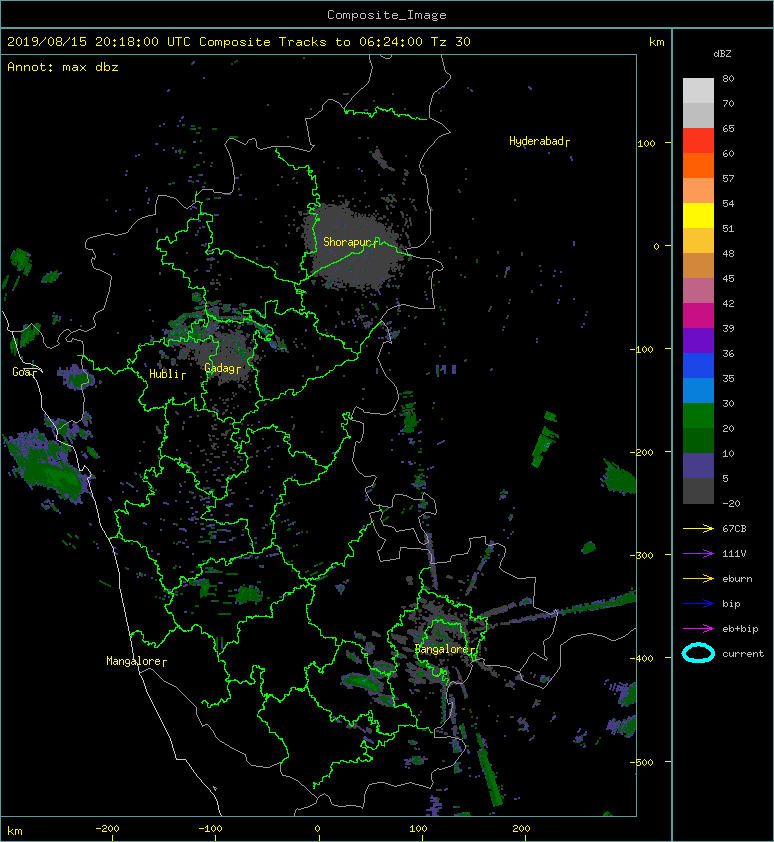Select the Hubli city label
This screenshot has height=842, width=774.
click(x=167, y=374)
